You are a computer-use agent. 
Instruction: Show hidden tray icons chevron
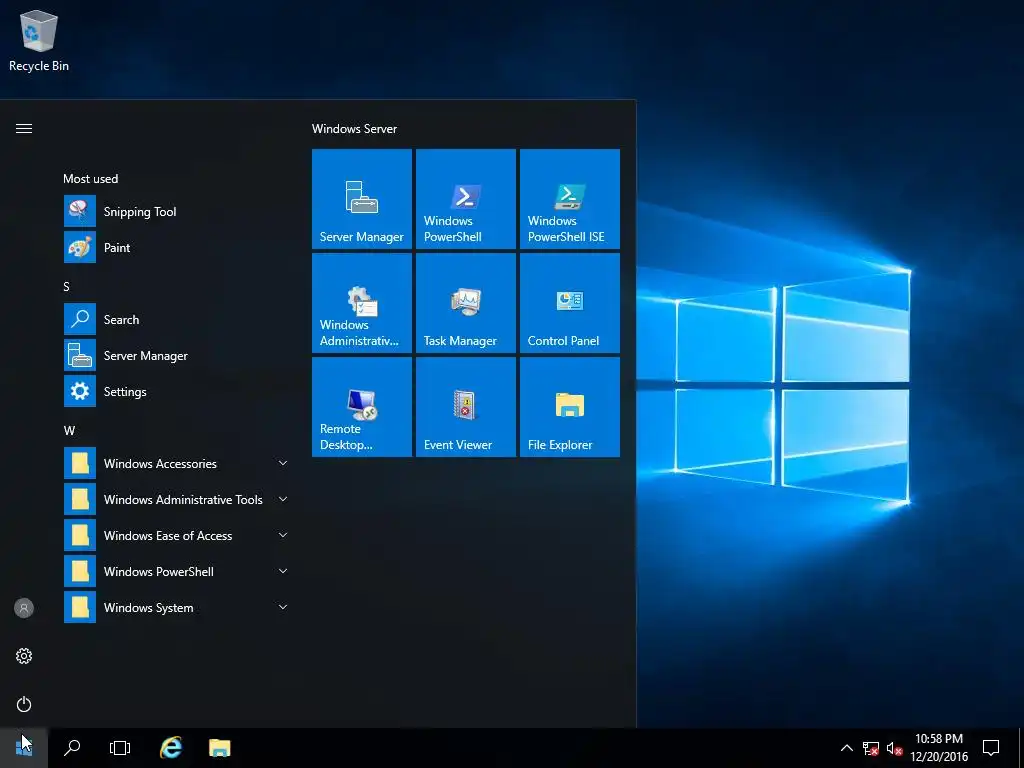846,748
